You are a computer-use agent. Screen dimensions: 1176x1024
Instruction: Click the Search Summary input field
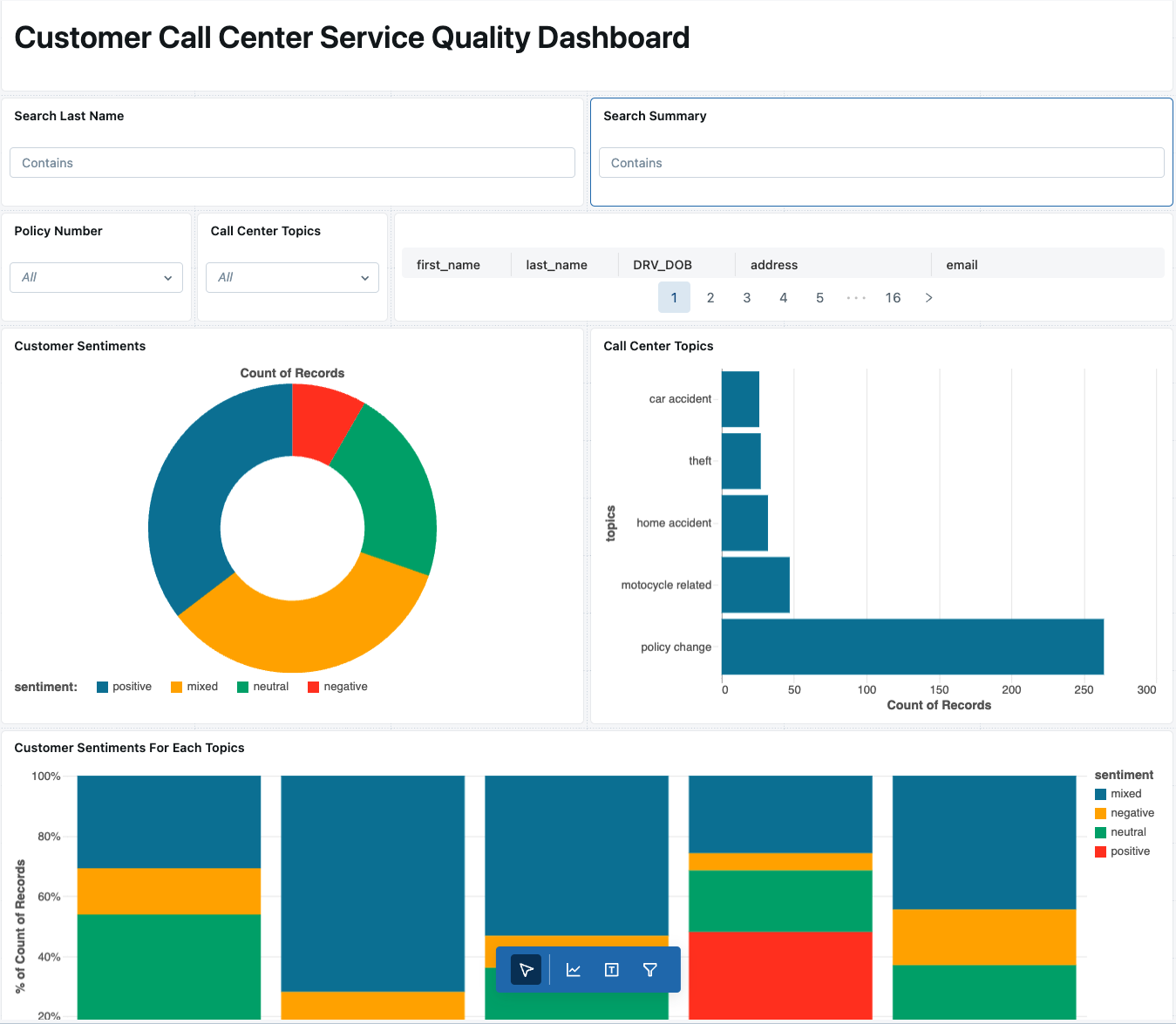pos(881,163)
